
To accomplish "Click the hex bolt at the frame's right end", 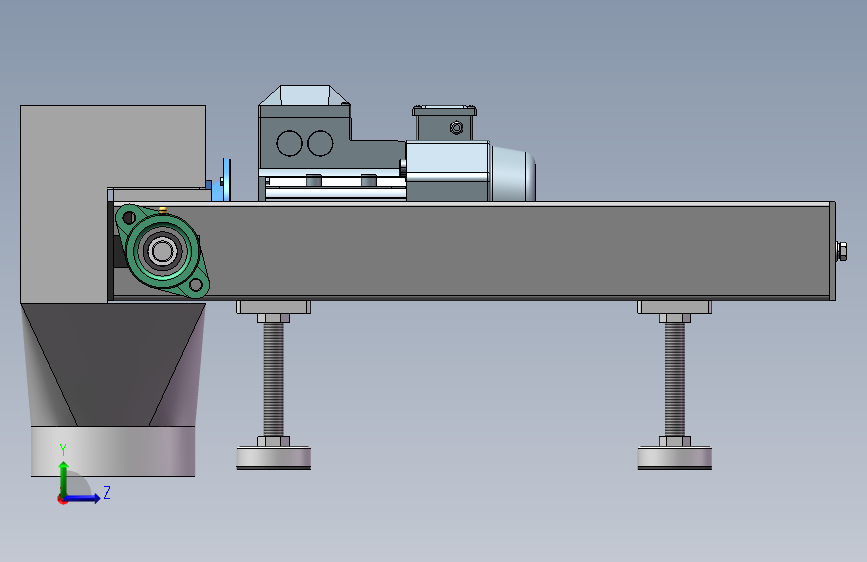I will pos(842,251).
